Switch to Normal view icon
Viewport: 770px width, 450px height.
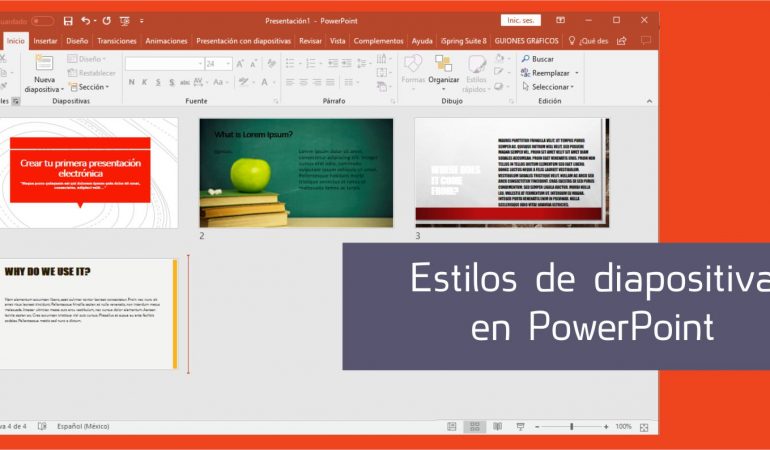click(x=452, y=426)
